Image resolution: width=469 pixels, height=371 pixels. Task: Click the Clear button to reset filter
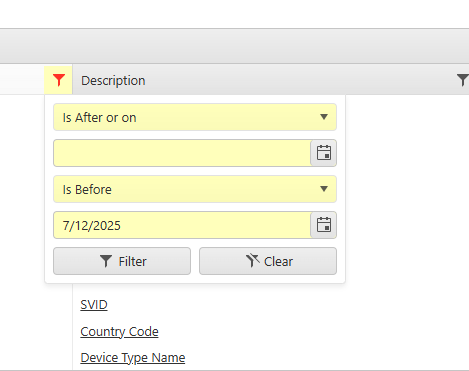coord(268,261)
